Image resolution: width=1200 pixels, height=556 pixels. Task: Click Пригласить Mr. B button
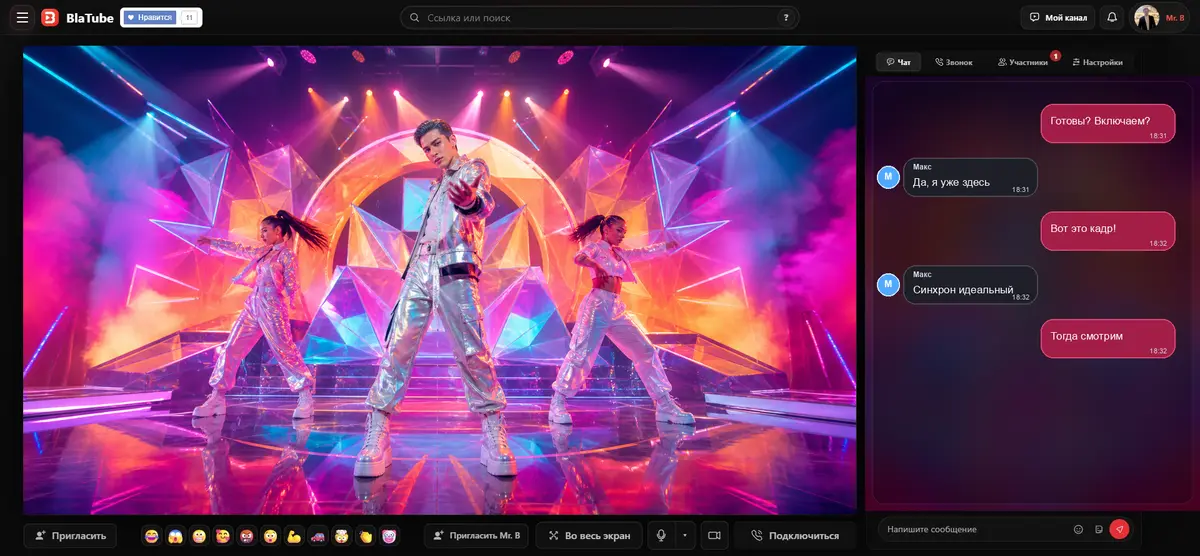pos(476,536)
